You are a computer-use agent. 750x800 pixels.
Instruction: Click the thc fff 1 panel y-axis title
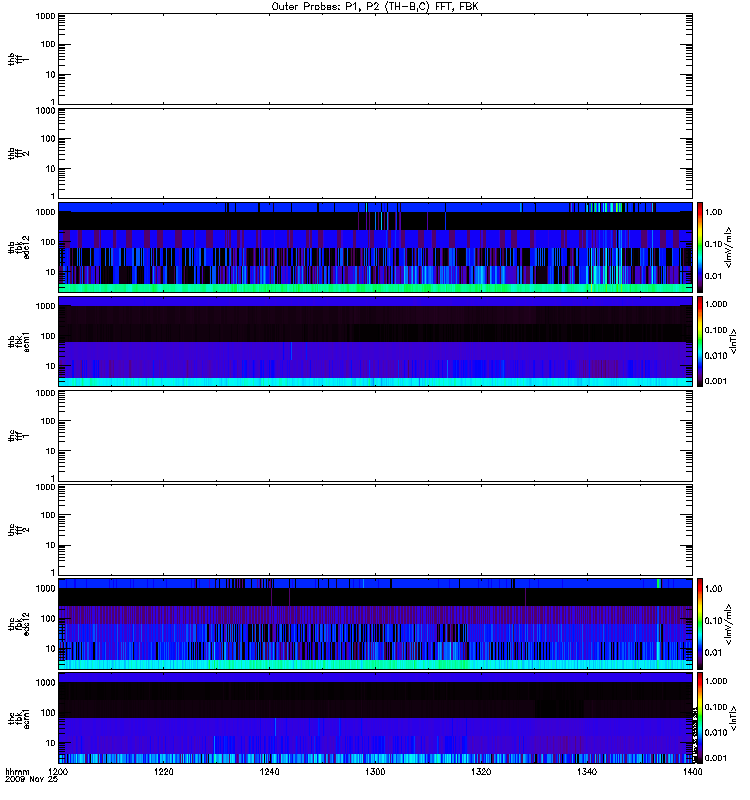click(19, 436)
